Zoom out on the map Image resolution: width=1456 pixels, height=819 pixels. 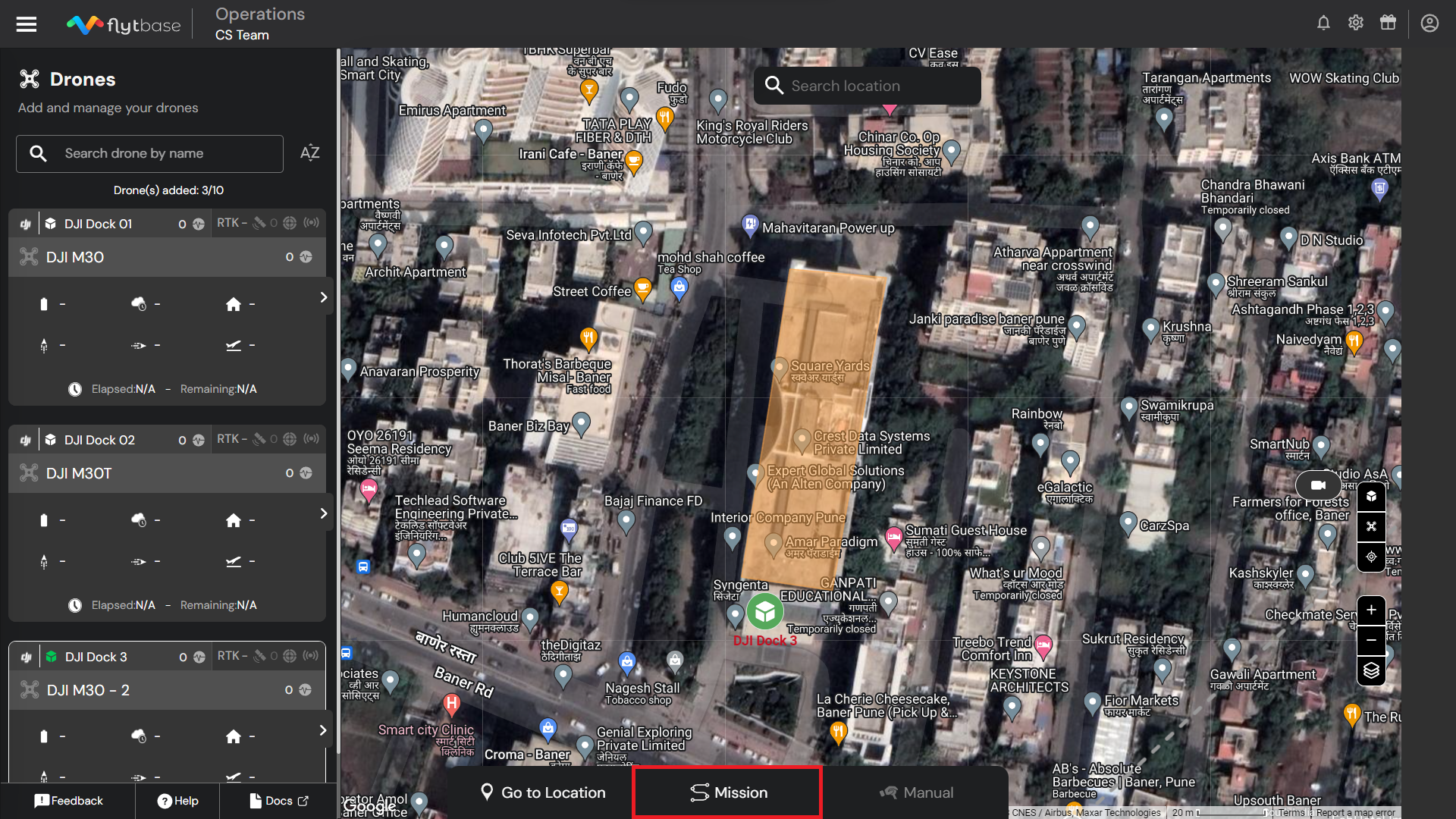(x=1371, y=640)
